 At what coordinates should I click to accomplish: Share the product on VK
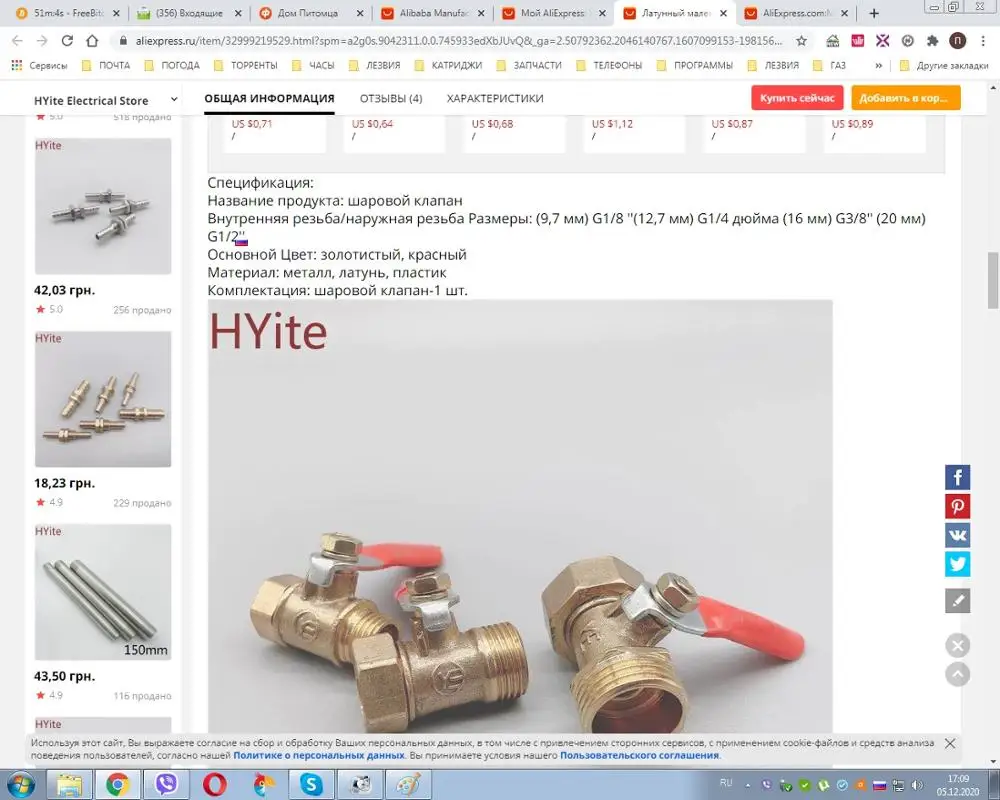[957, 535]
